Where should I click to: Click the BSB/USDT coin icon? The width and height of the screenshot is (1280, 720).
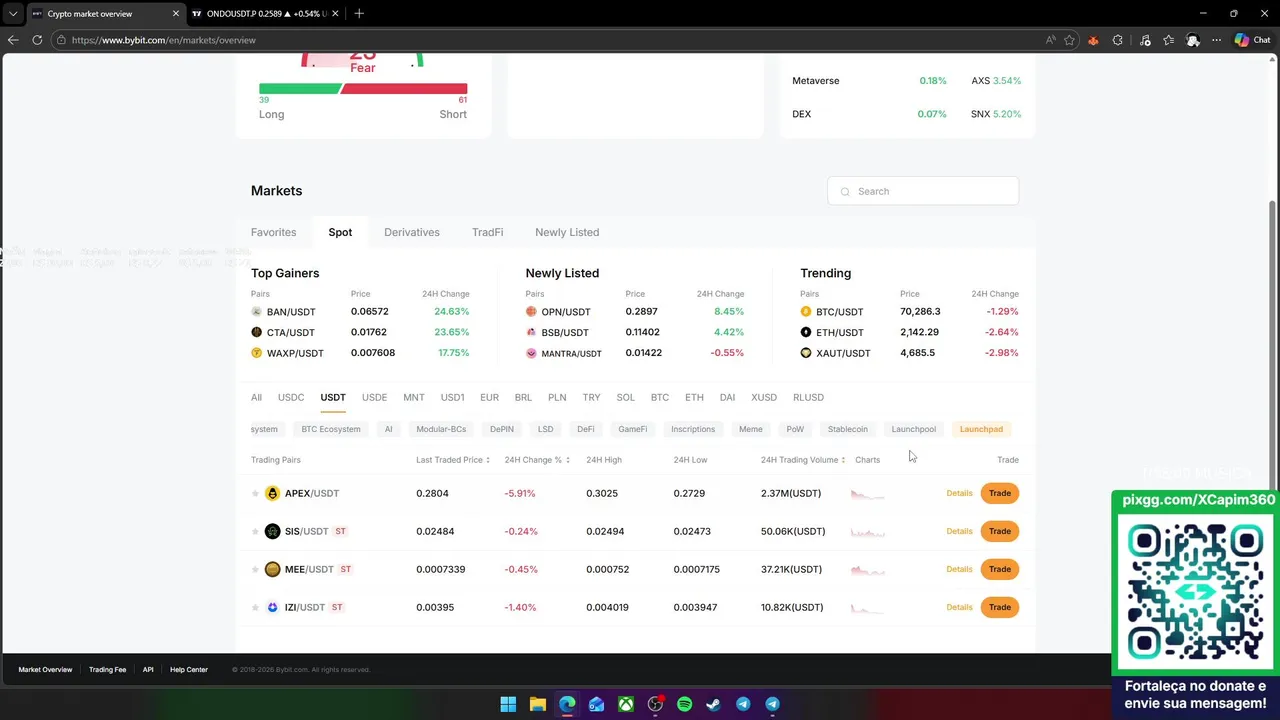pos(531,332)
